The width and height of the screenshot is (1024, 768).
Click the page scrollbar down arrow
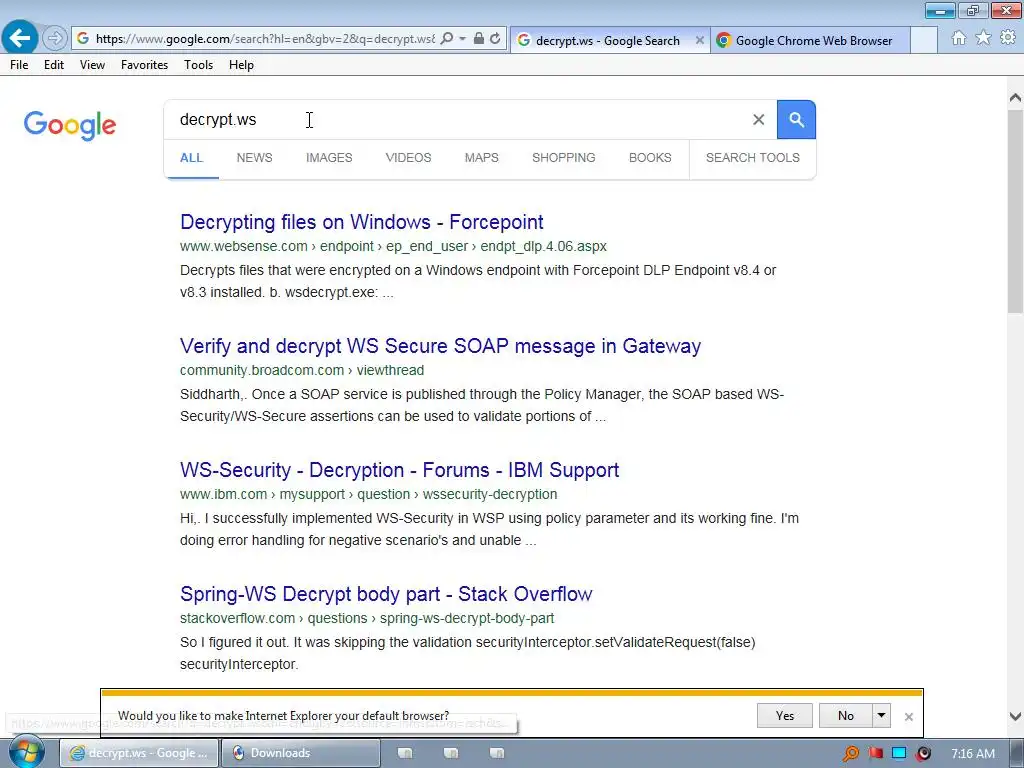click(1015, 716)
